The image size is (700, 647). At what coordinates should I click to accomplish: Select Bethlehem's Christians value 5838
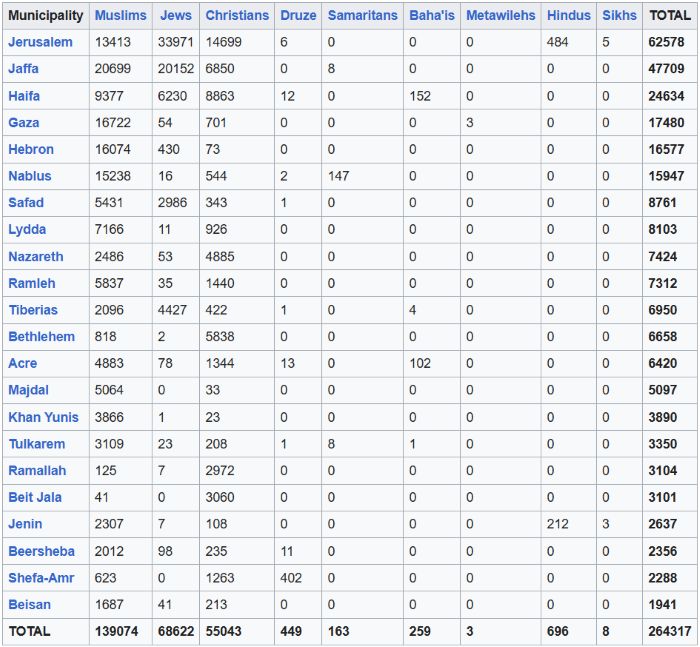220,337
